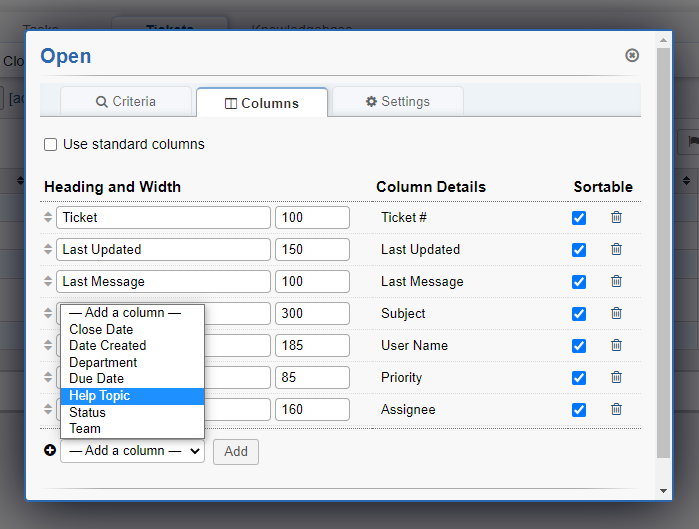The image size is (699, 529).
Task: Switch to the Criteria tab
Action: pos(126,102)
